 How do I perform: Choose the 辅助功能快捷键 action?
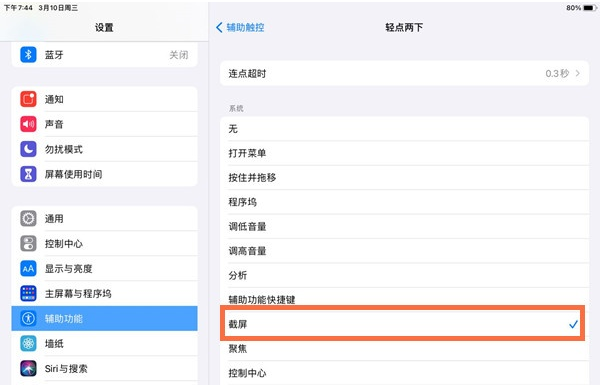[x=404, y=300]
